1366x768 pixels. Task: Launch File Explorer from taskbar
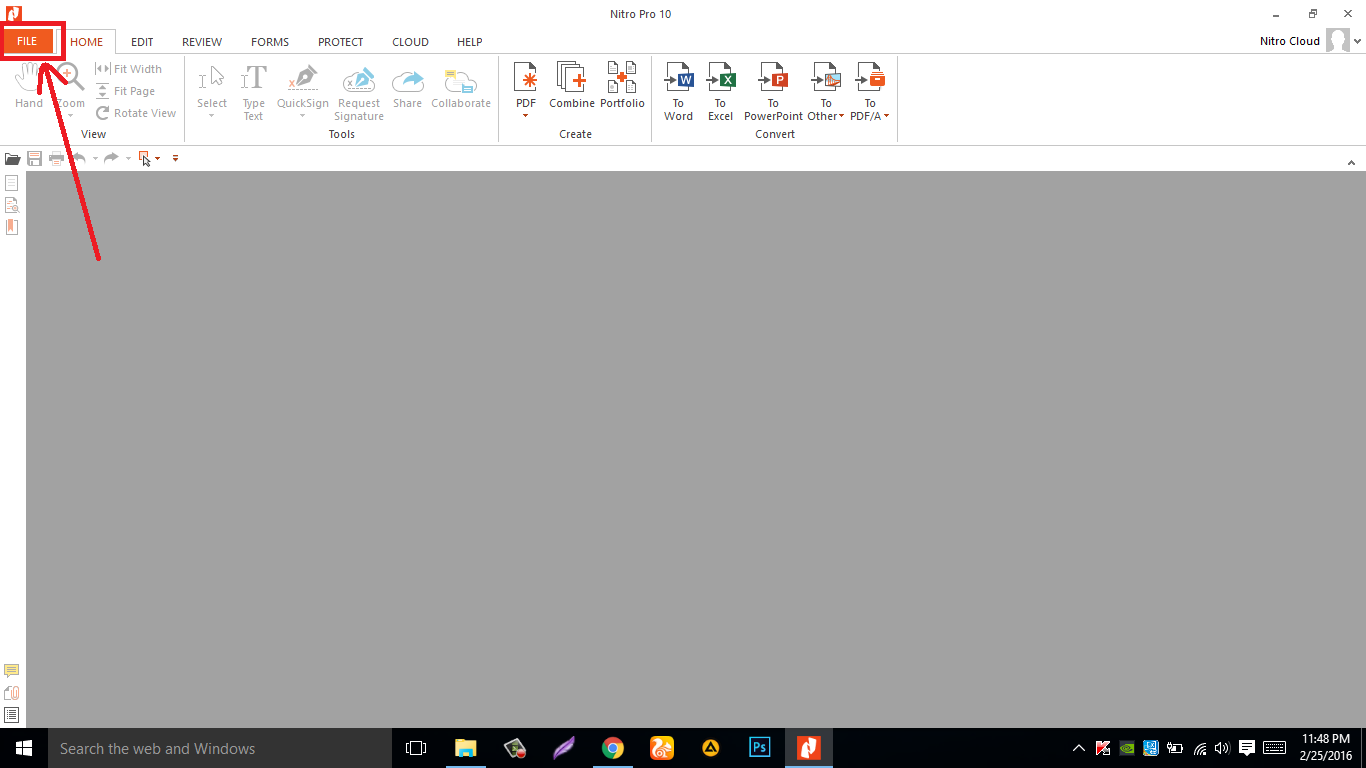coord(466,748)
